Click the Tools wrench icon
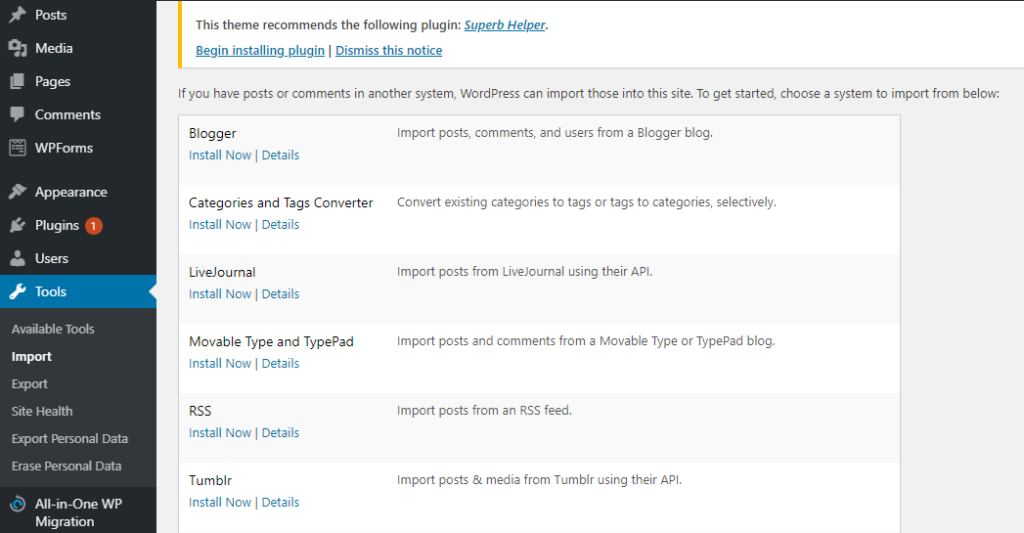 (x=18, y=291)
